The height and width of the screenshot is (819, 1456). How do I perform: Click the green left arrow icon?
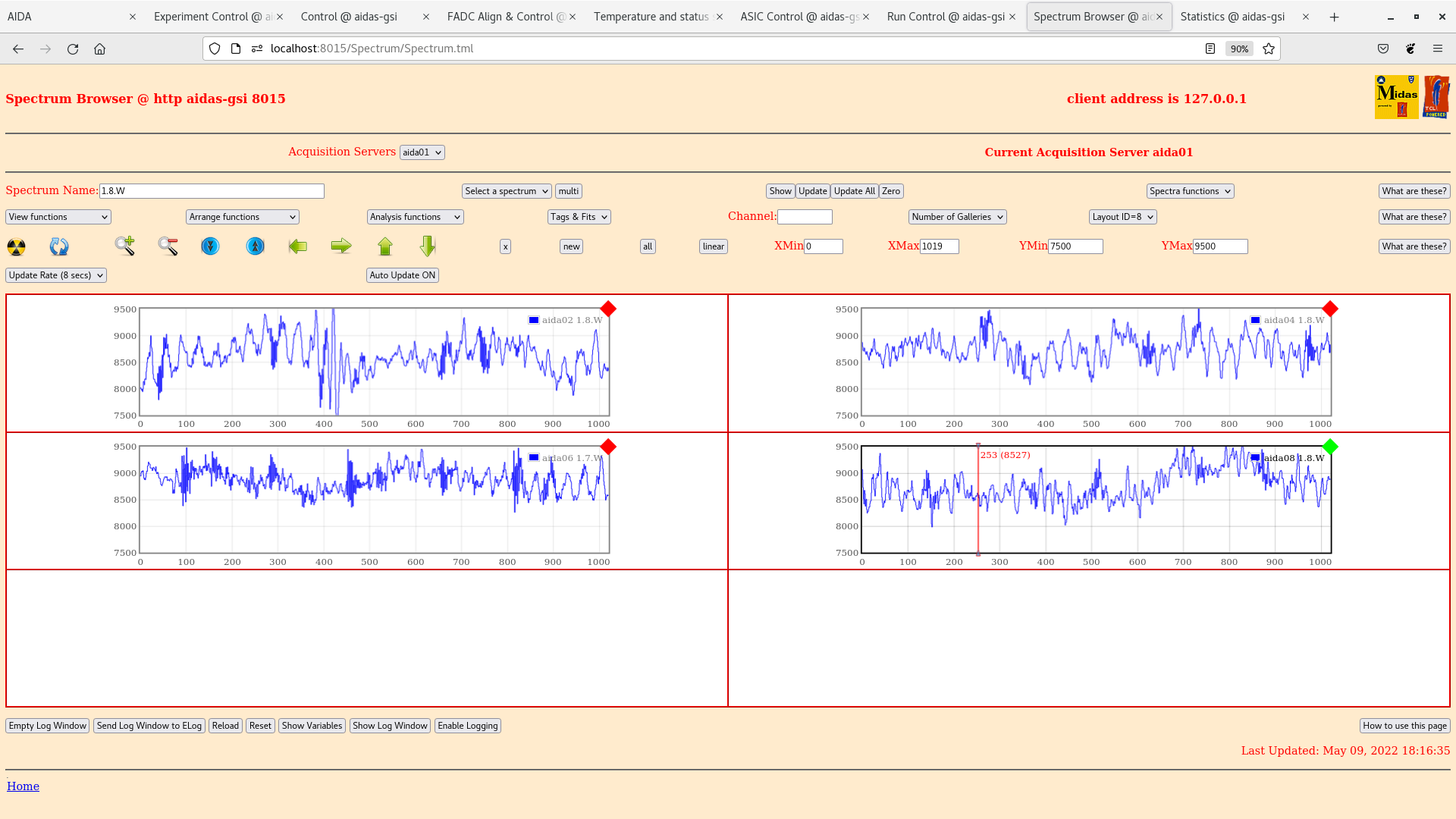pyautogui.click(x=297, y=246)
